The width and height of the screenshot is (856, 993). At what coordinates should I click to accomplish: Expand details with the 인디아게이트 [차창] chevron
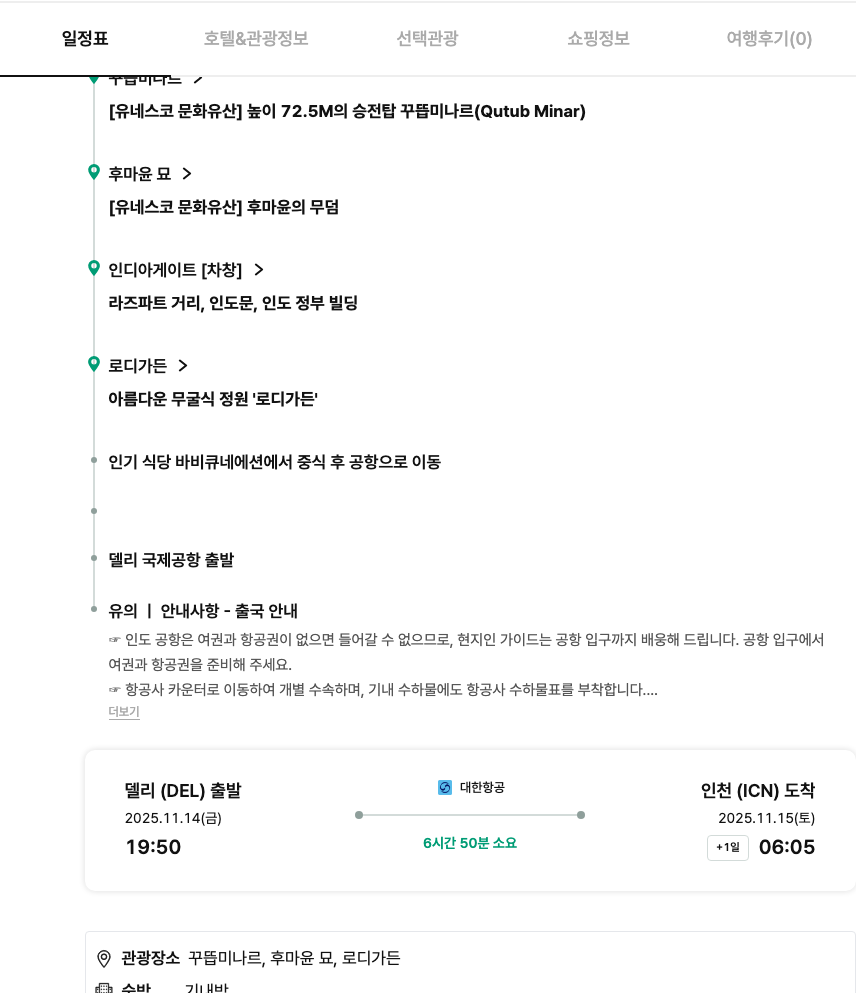259,270
